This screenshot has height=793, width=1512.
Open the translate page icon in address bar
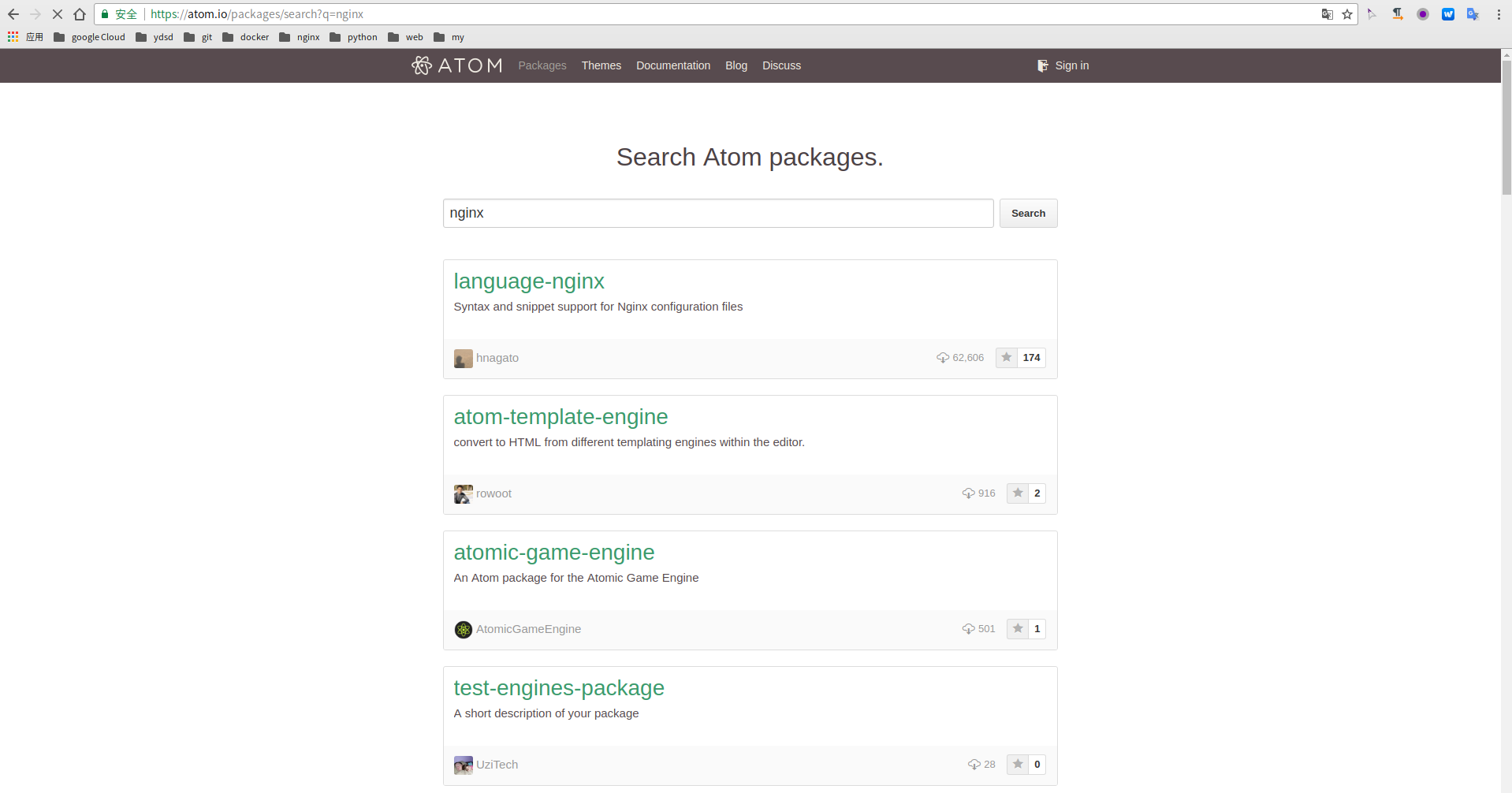click(x=1328, y=14)
